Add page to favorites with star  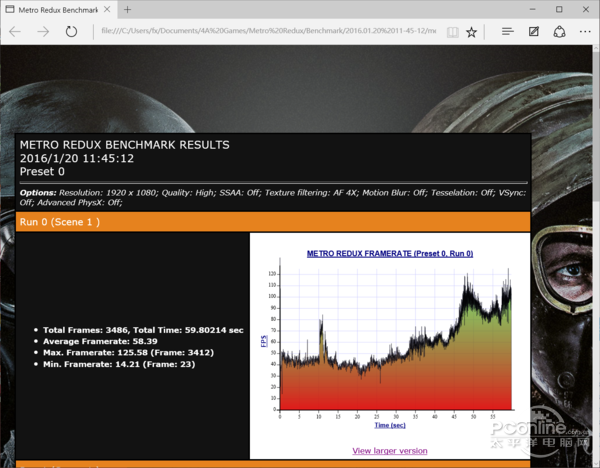471,32
